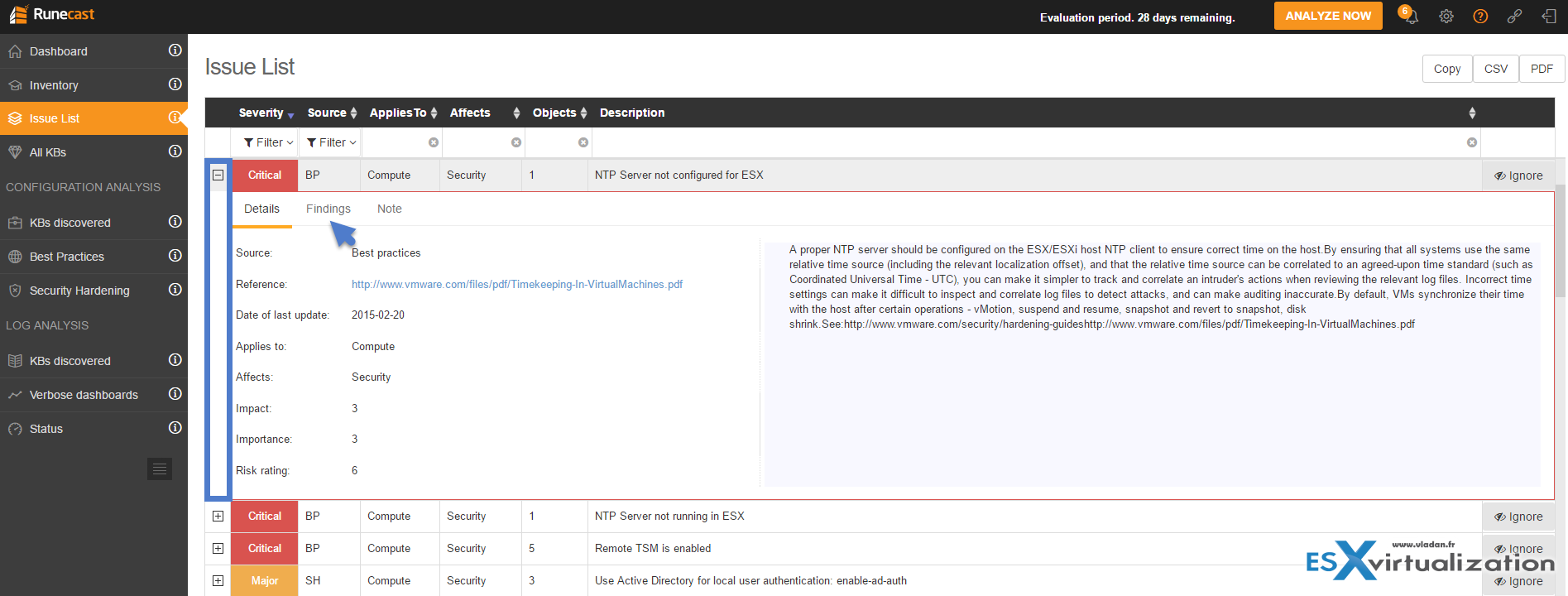Click the page vertical scrollbar

click(1561, 240)
